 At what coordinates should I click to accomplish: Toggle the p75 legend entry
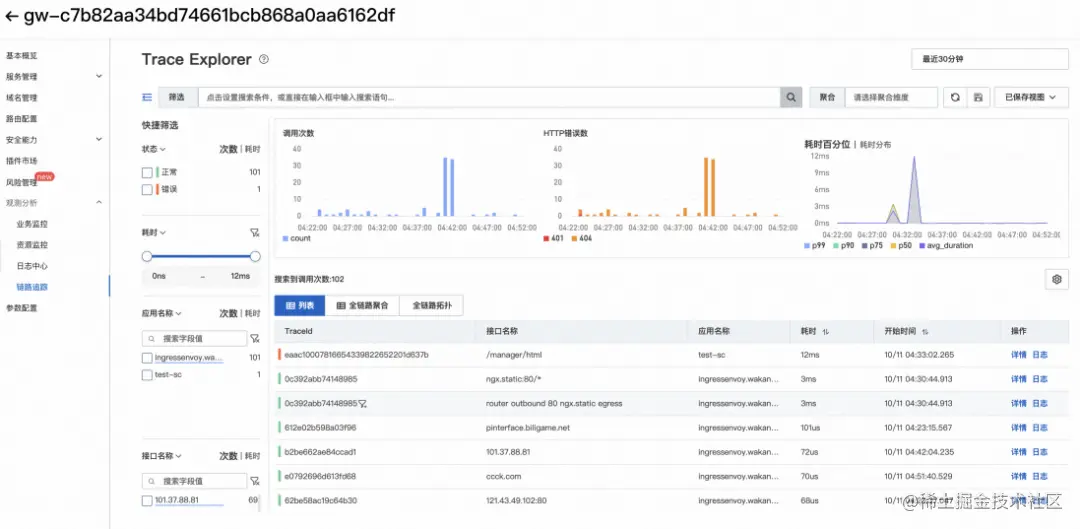pos(871,245)
